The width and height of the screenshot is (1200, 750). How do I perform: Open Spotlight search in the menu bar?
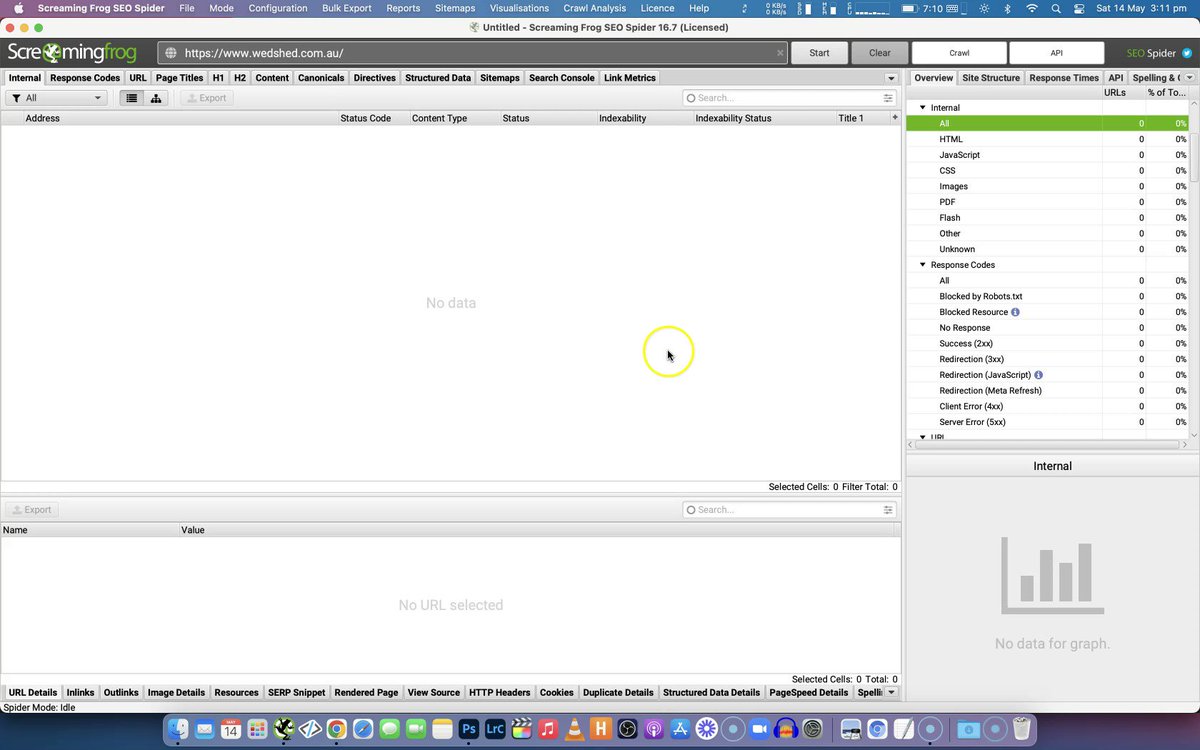pos(1057,8)
